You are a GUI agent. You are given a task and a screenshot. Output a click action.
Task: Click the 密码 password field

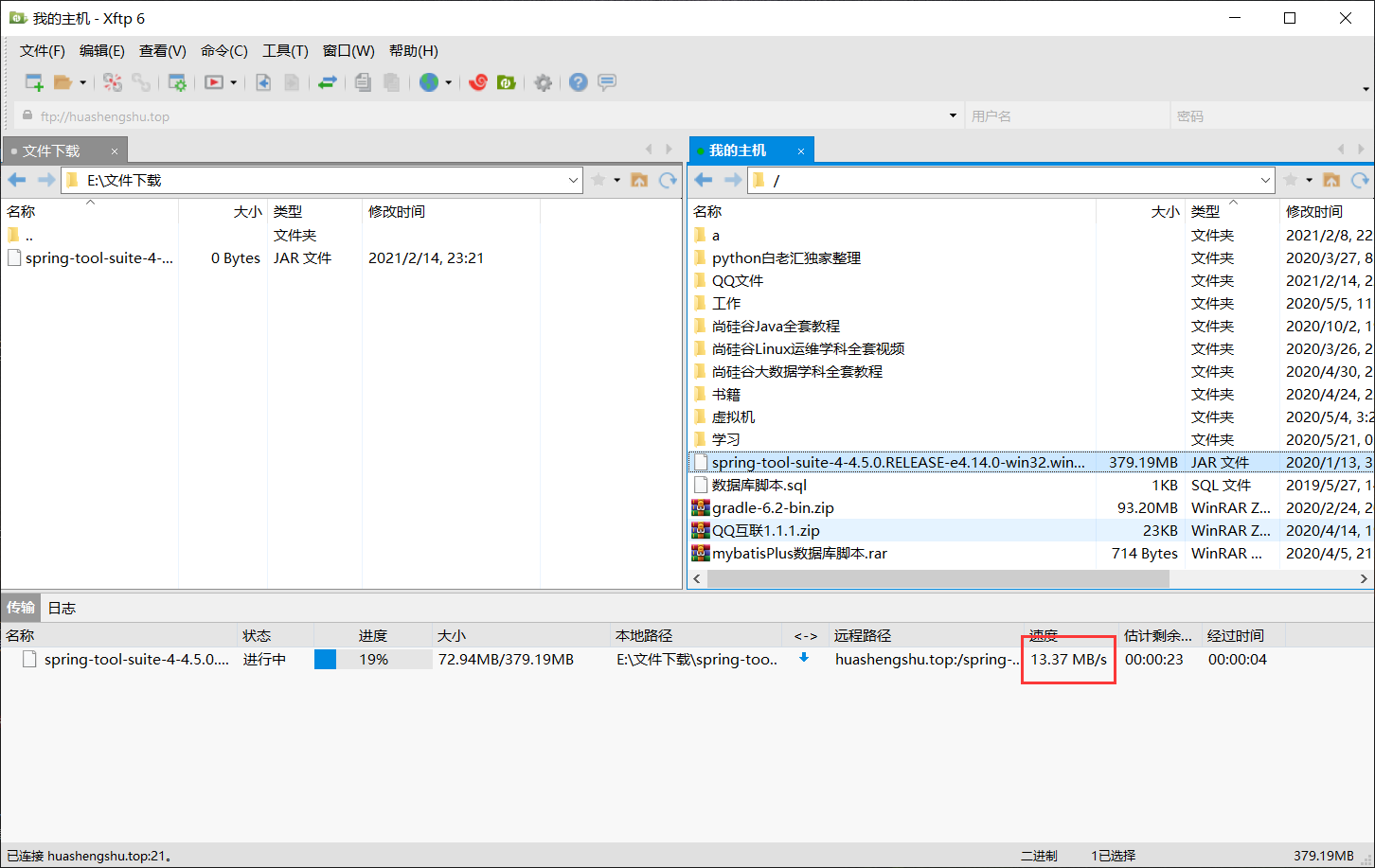coord(1270,116)
